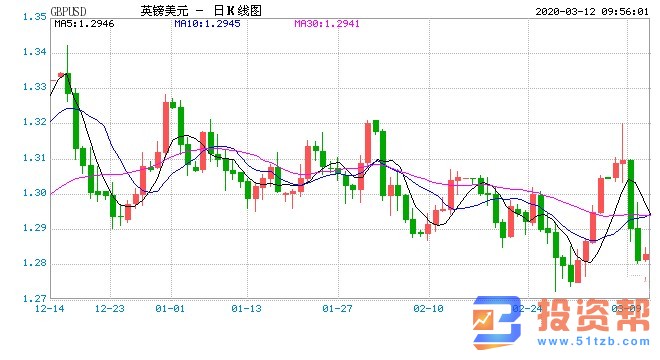The width and height of the screenshot is (660, 360).
Task: Click the tallest green candle near 1.34 peak
Action: click(x=68, y=83)
